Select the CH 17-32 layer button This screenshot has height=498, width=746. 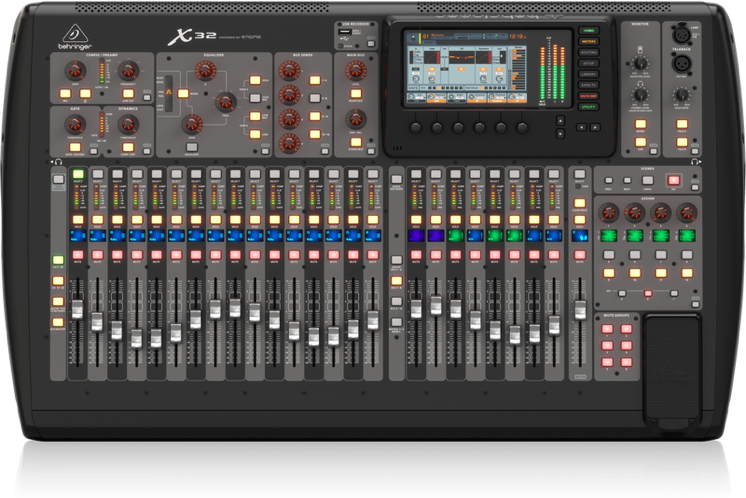(x=58, y=281)
